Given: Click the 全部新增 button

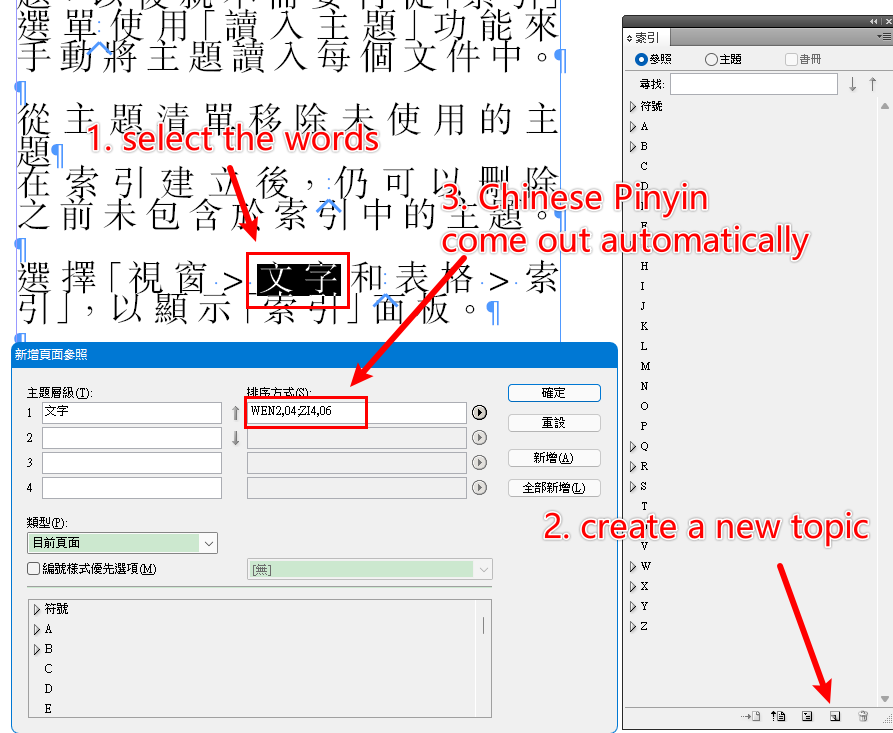Looking at the screenshot, I should tap(554, 487).
